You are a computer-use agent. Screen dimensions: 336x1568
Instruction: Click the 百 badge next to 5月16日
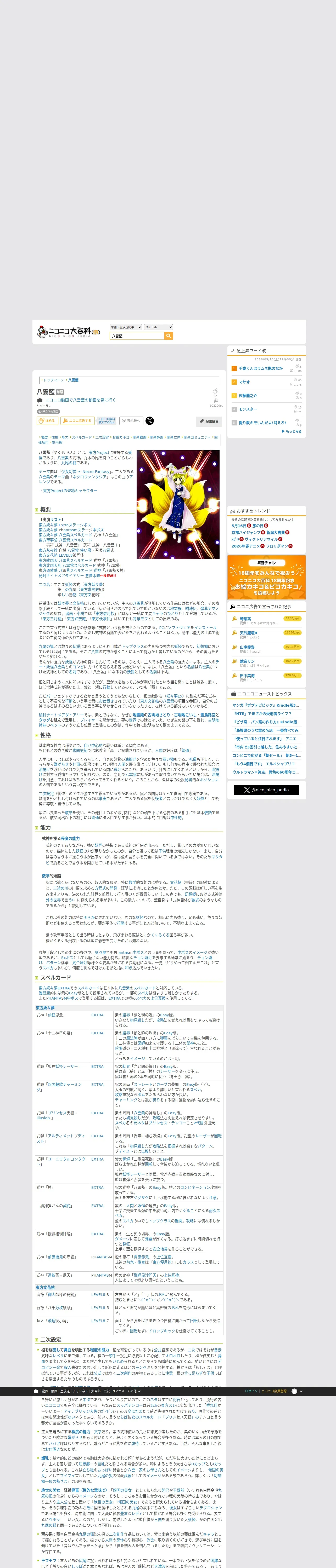249,525
